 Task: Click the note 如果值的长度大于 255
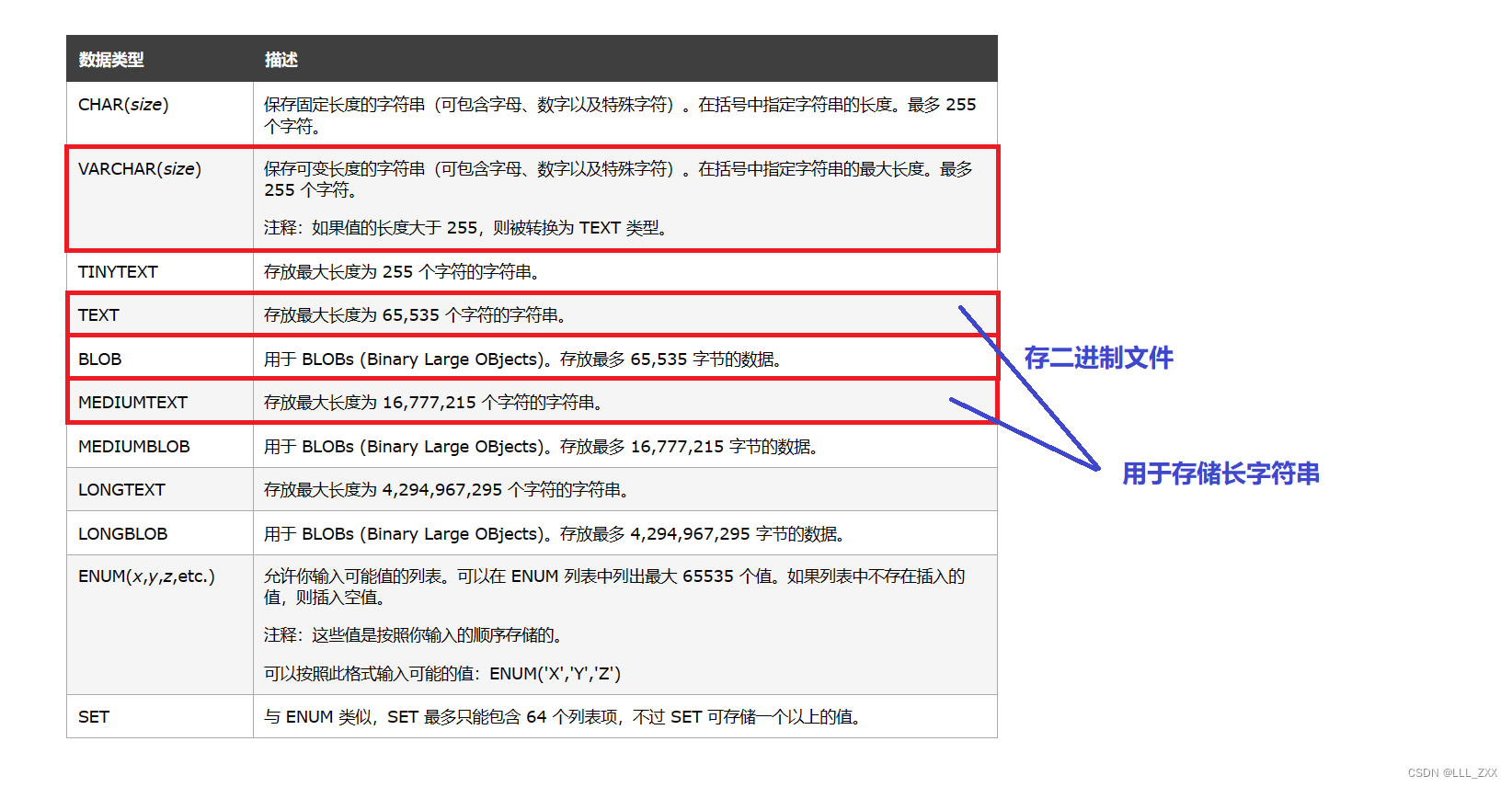point(465,228)
